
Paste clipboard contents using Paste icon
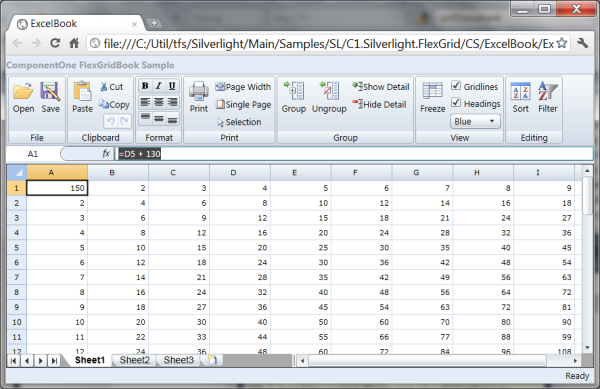(x=82, y=91)
